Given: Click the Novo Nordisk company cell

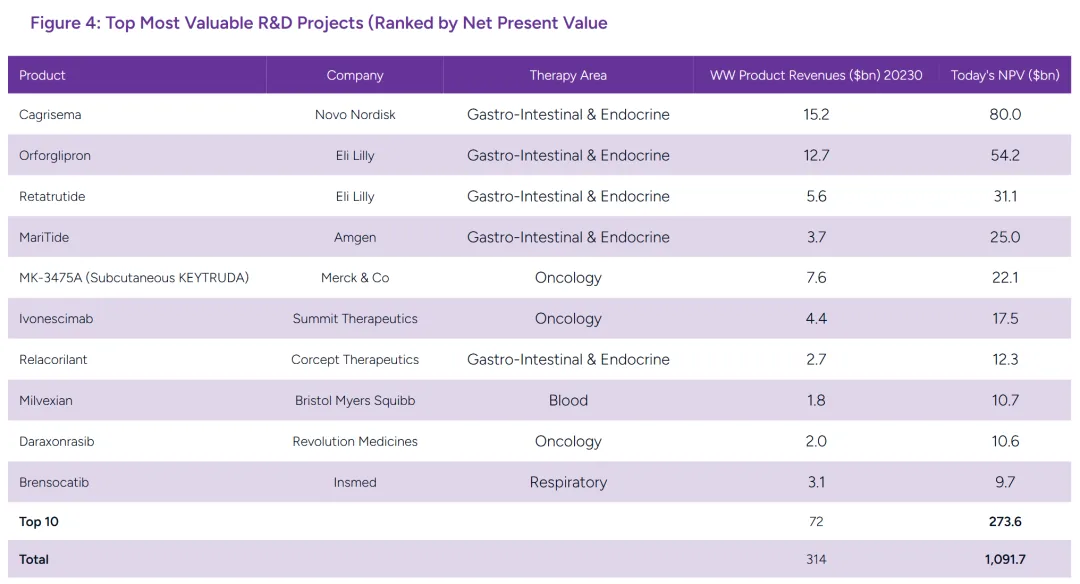Looking at the screenshot, I should click(355, 115).
